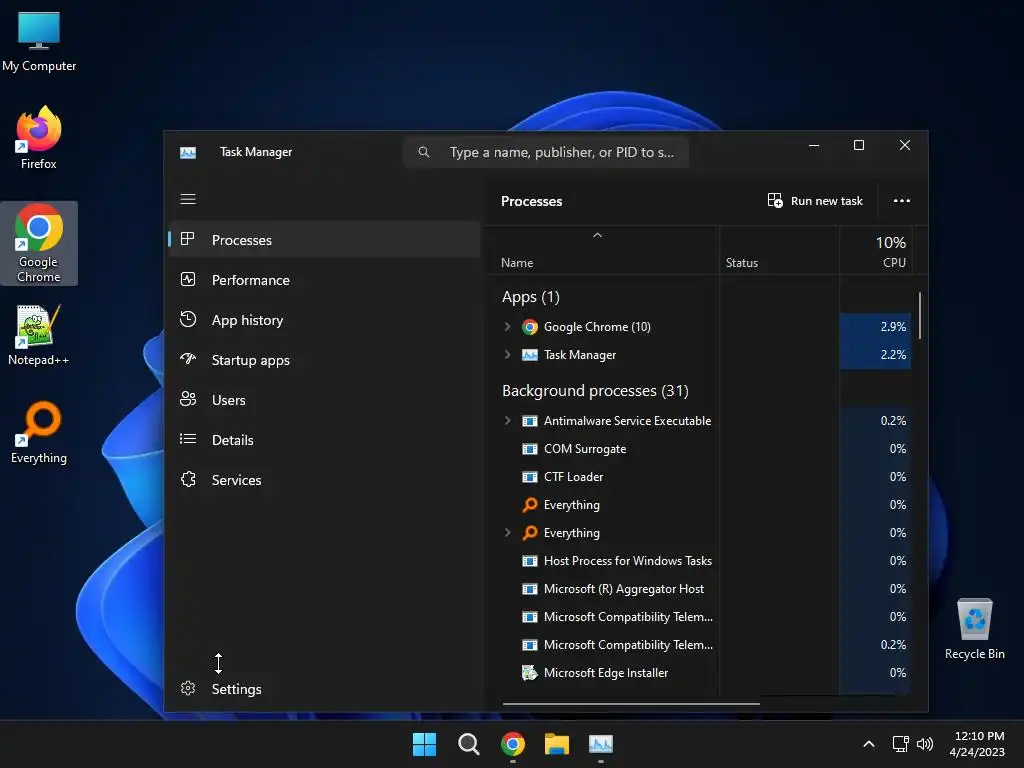
Task: Toggle the hamburger navigation menu
Action: pos(187,199)
